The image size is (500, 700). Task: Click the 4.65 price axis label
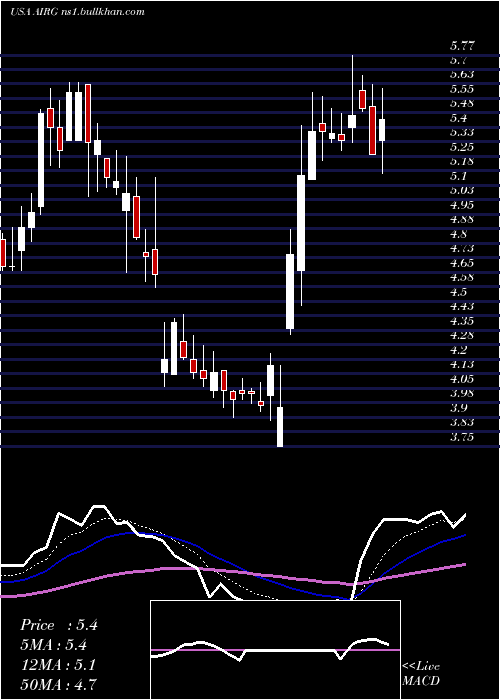click(462, 263)
